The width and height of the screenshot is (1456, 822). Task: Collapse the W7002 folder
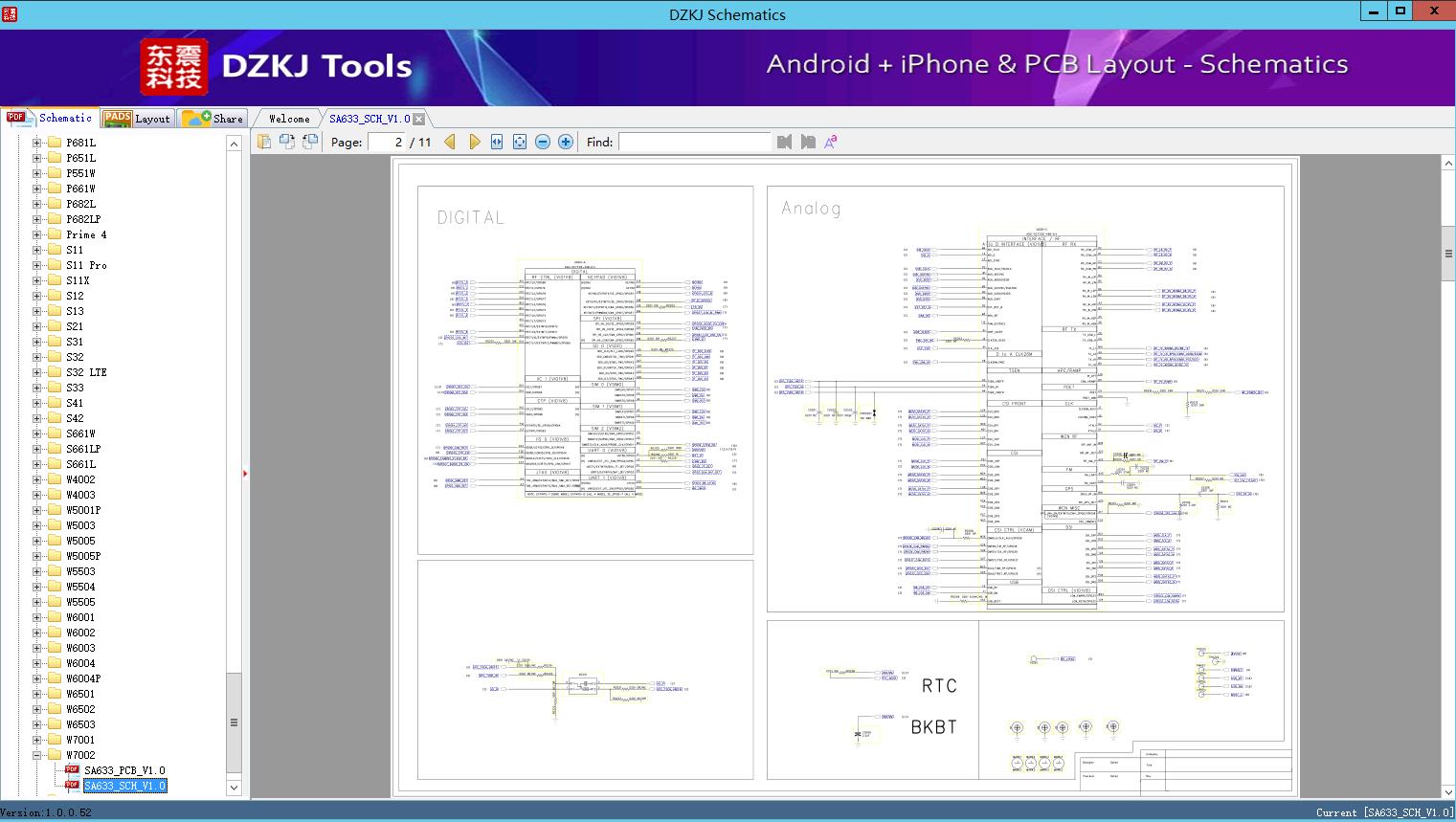click(x=36, y=755)
